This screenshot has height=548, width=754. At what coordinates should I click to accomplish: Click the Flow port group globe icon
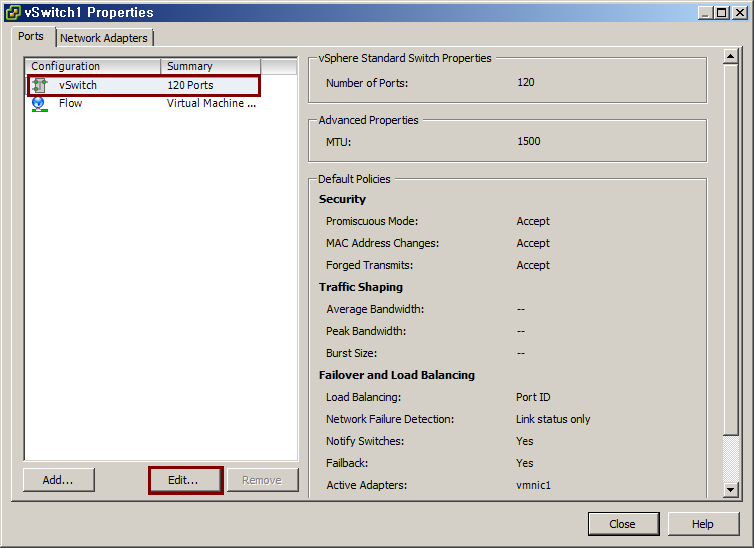(x=39, y=104)
